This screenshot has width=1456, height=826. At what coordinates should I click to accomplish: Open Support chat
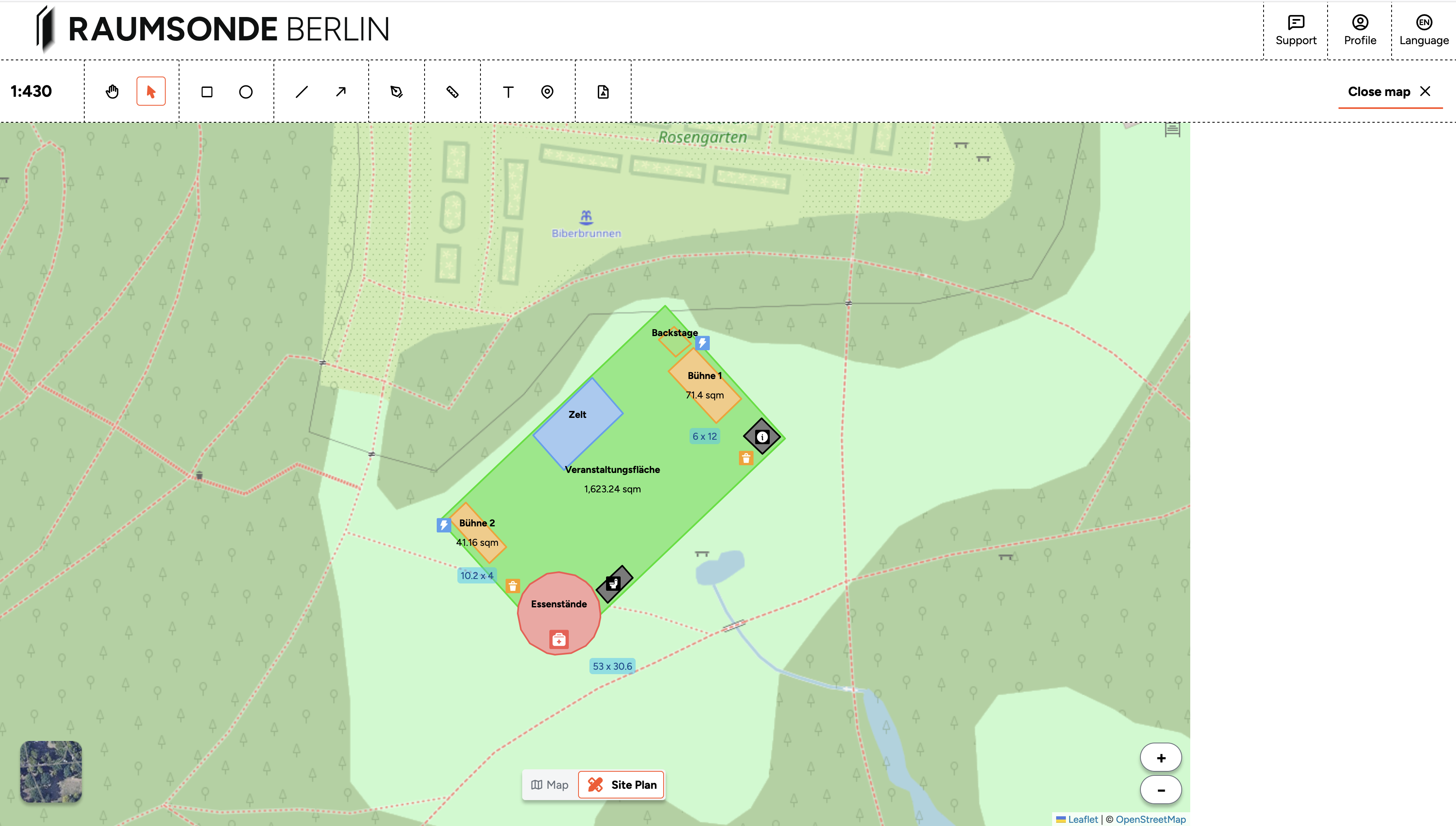[1296, 30]
